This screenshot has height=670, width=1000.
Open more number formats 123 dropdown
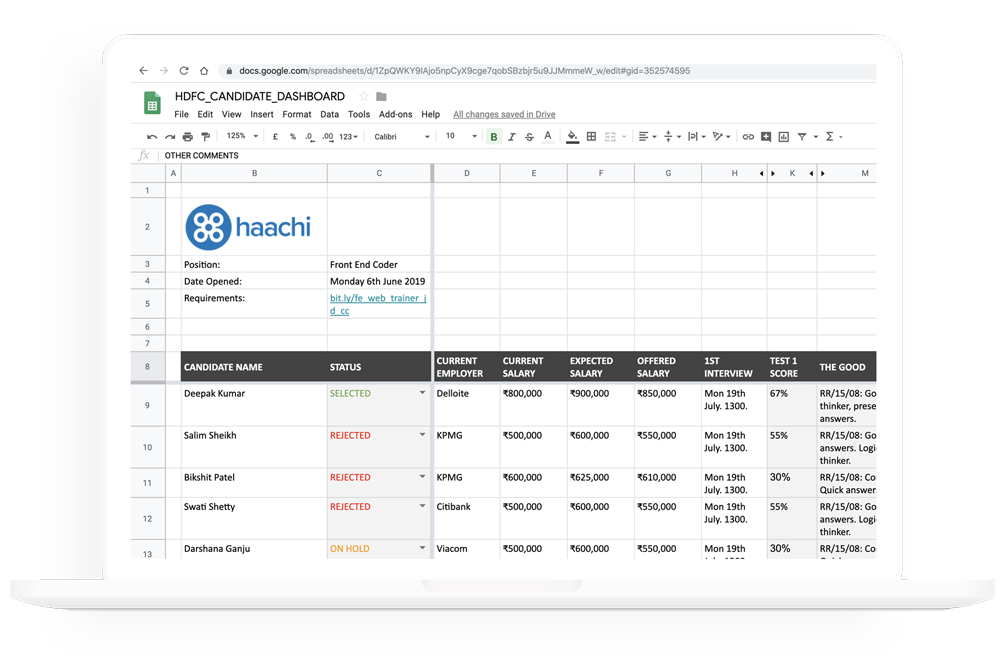click(348, 136)
